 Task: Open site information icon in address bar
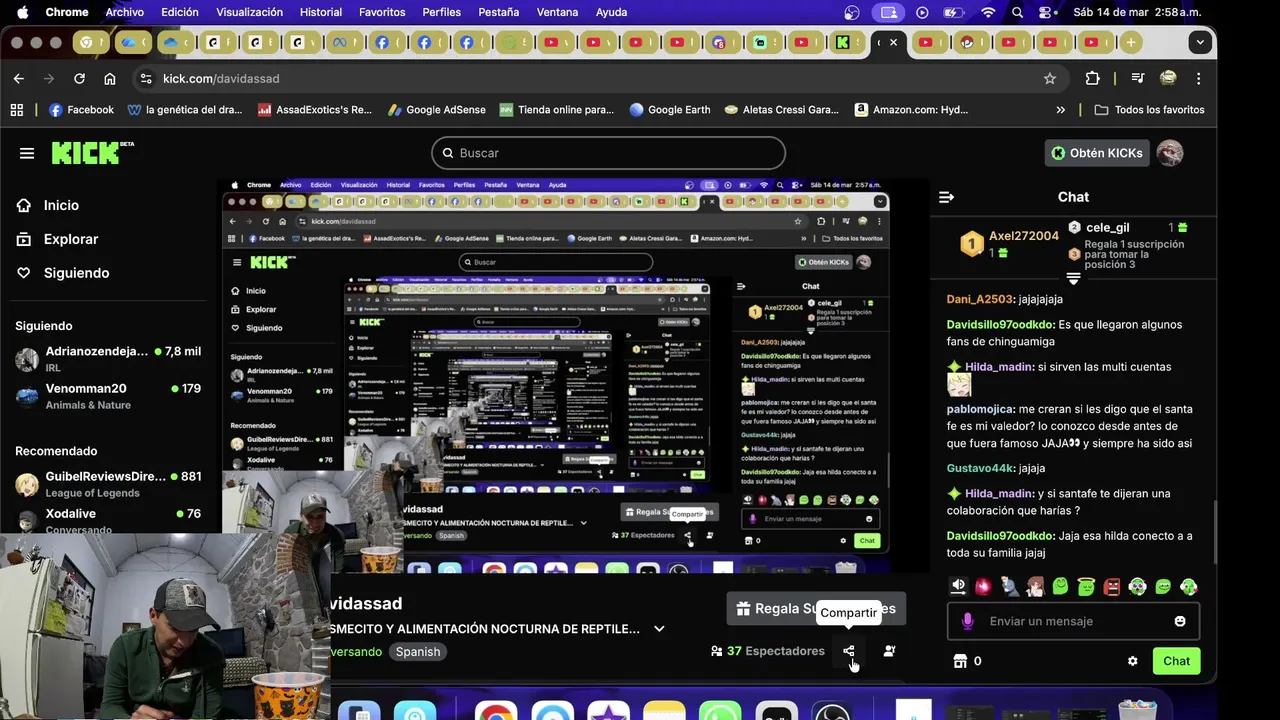(x=146, y=78)
